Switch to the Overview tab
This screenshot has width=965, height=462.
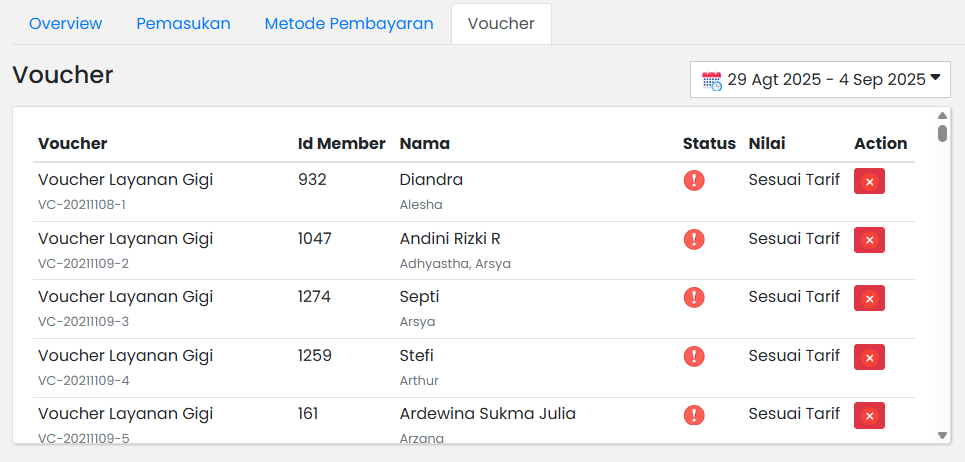click(65, 24)
